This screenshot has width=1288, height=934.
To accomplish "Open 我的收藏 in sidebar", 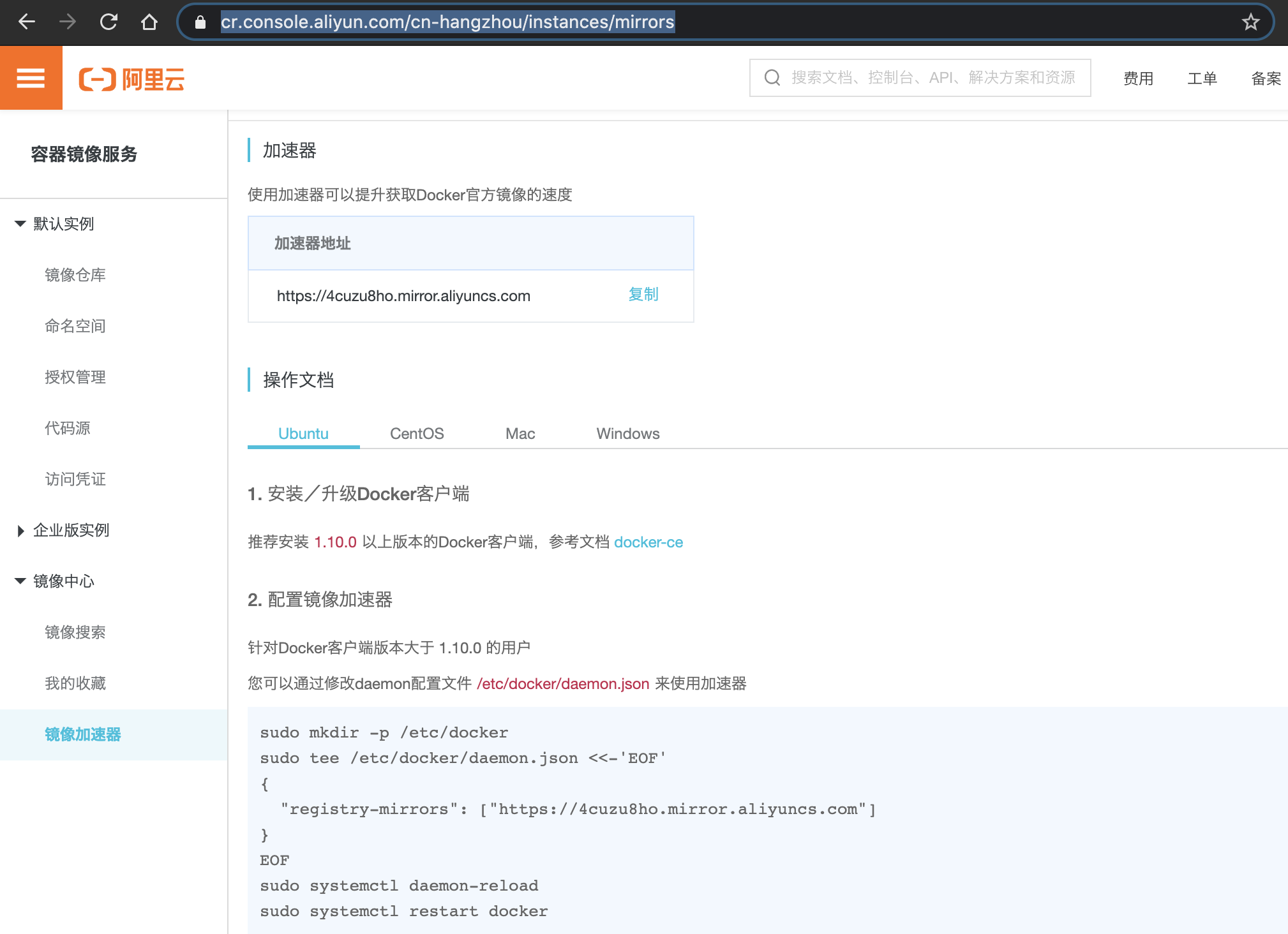I will click(75, 683).
